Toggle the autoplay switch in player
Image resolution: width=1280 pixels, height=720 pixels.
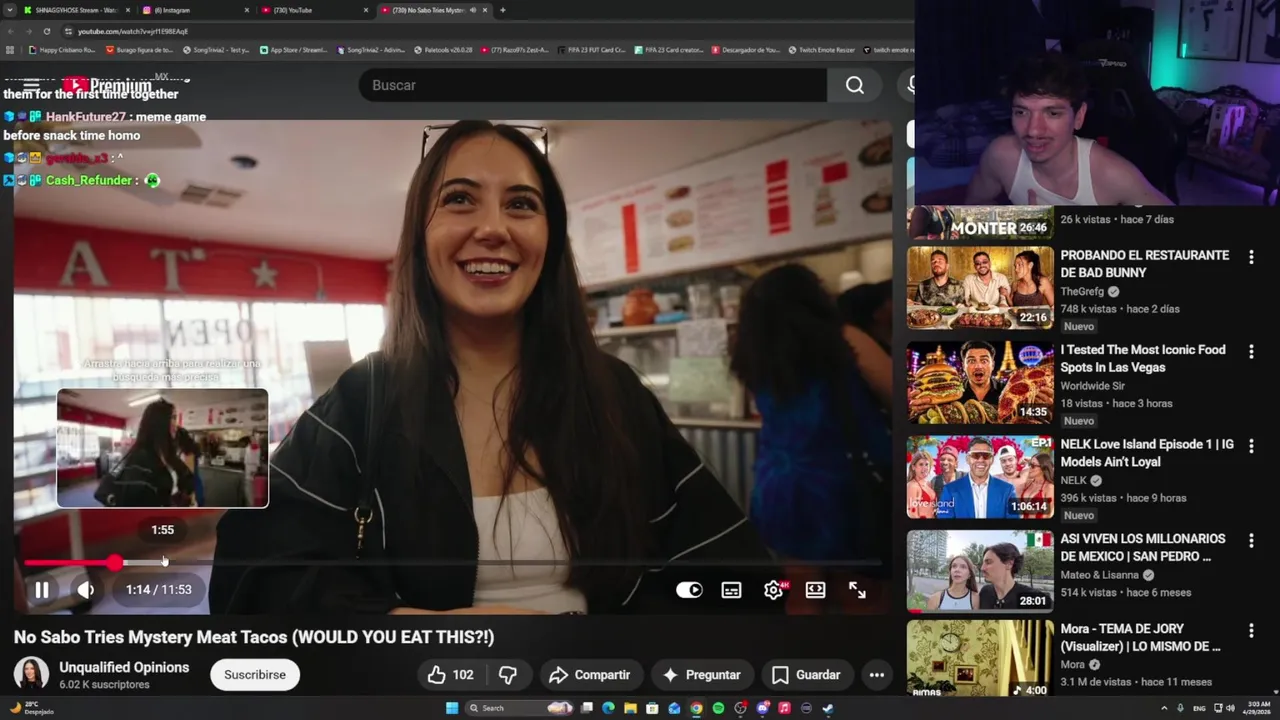(689, 590)
